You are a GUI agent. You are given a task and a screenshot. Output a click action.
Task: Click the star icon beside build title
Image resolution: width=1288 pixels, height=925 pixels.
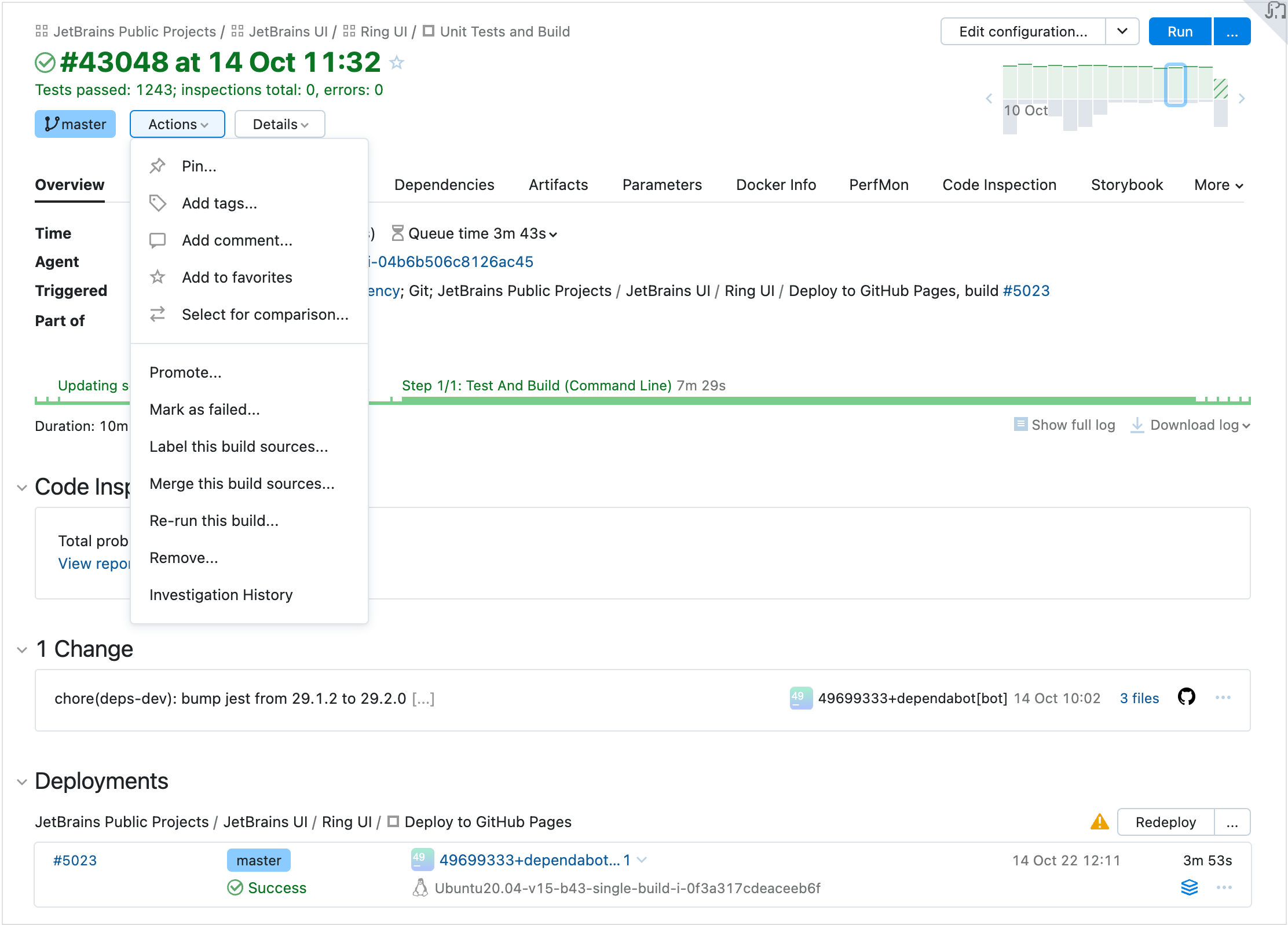point(397,63)
